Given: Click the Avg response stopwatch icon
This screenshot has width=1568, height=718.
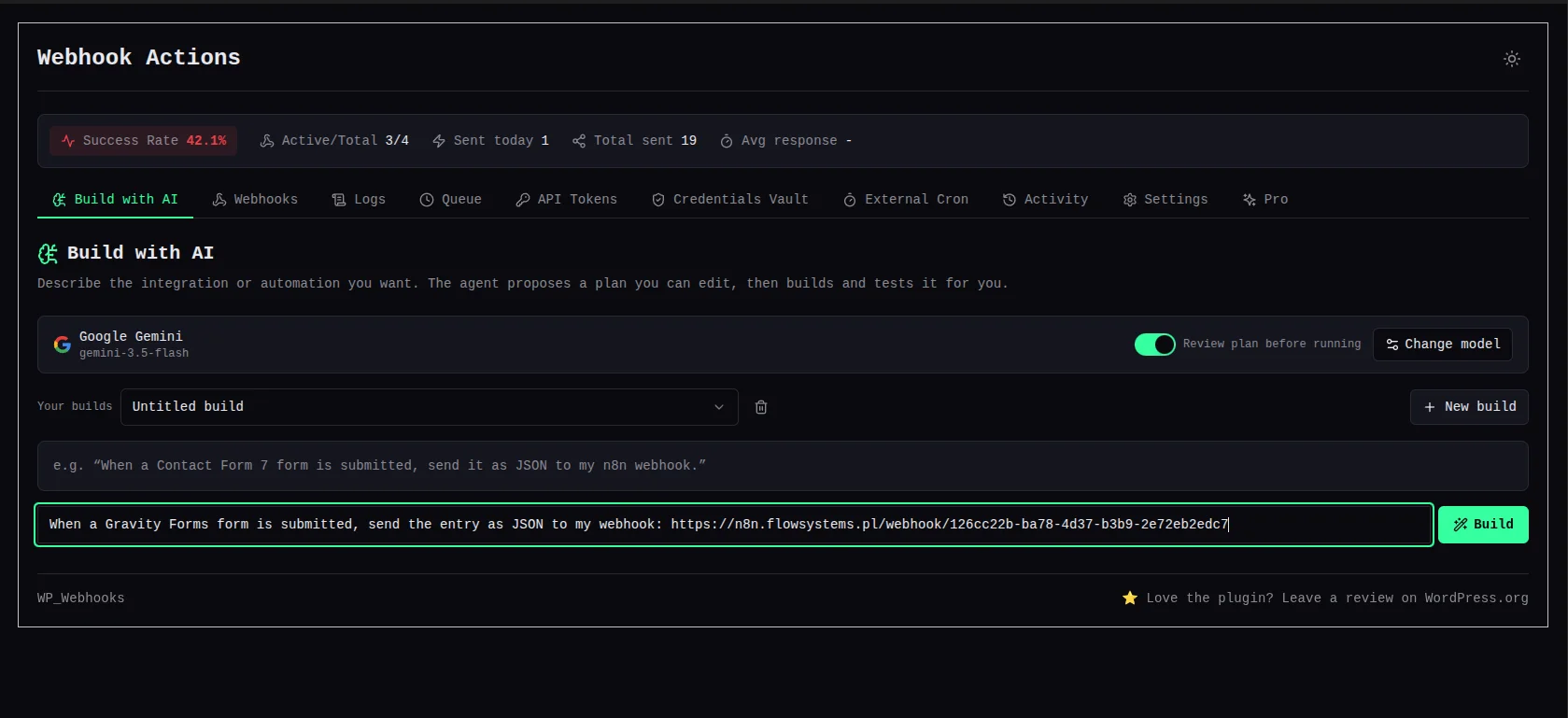Looking at the screenshot, I should (x=727, y=141).
